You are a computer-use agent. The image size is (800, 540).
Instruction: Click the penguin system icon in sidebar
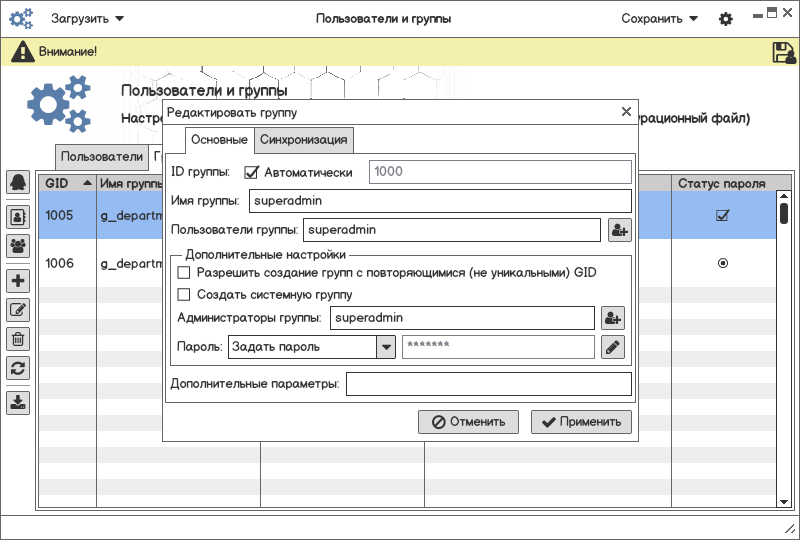pos(17,182)
